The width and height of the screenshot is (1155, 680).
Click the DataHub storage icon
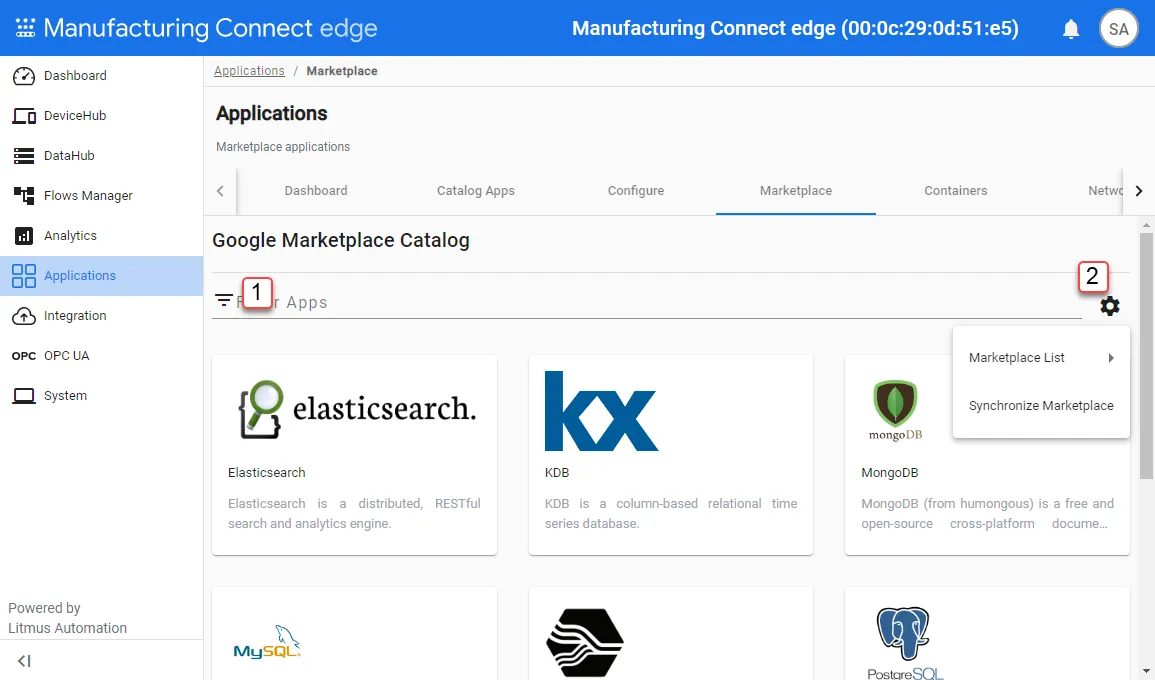[x=24, y=155]
